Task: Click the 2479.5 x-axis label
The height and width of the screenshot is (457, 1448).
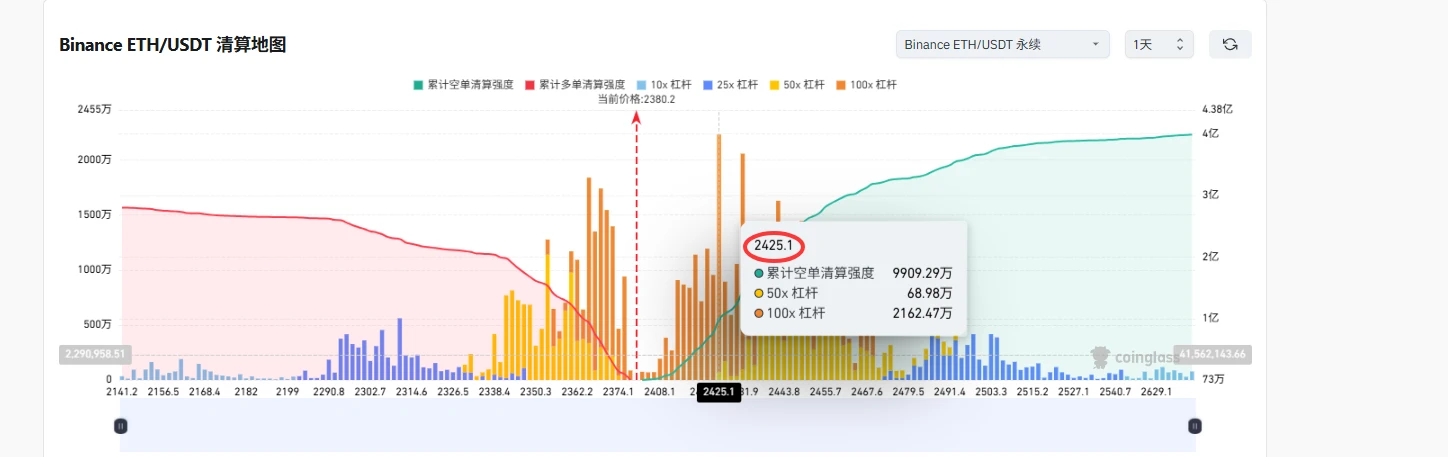Action: click(x=908, y=392)
